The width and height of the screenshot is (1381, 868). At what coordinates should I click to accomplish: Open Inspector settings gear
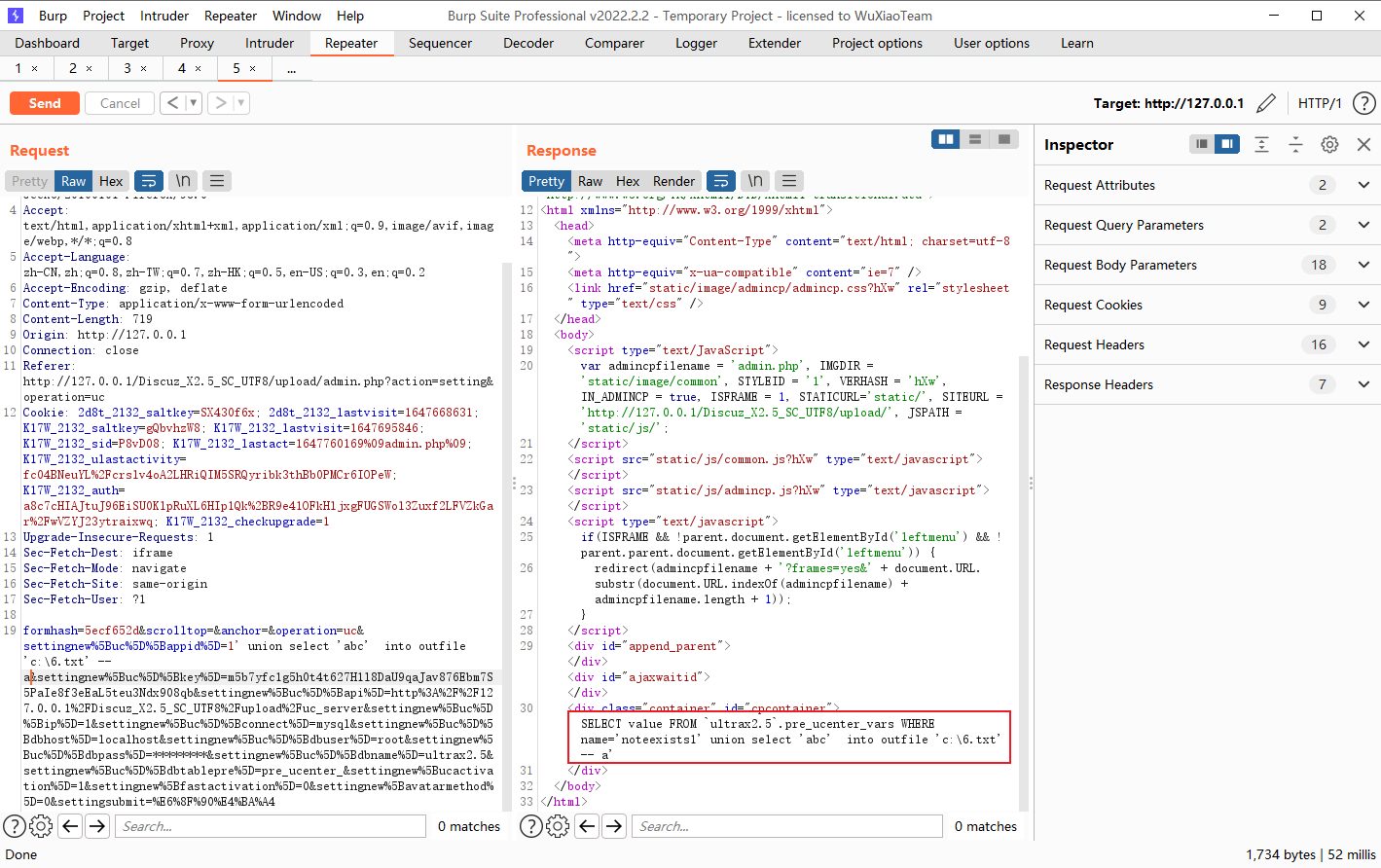click(x=1329, y=144)
